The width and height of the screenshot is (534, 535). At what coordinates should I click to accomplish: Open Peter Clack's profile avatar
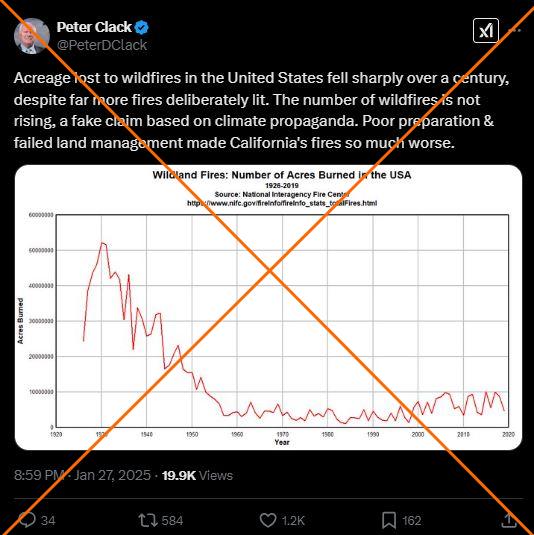click(32, 36)
